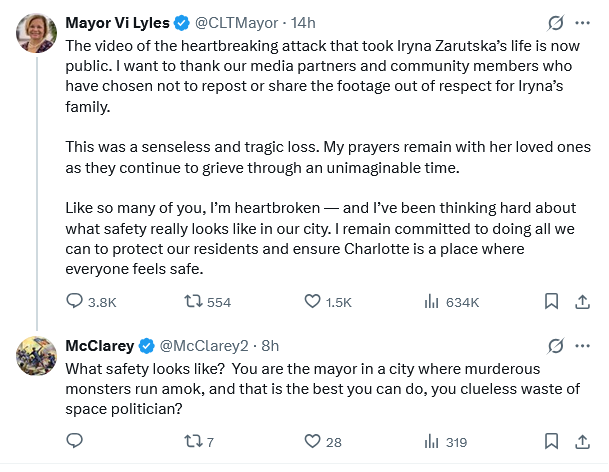Viewport: 609px width, 472px height.
Task: Open the @McClarey2 handle link
Action: pos(206,346)
